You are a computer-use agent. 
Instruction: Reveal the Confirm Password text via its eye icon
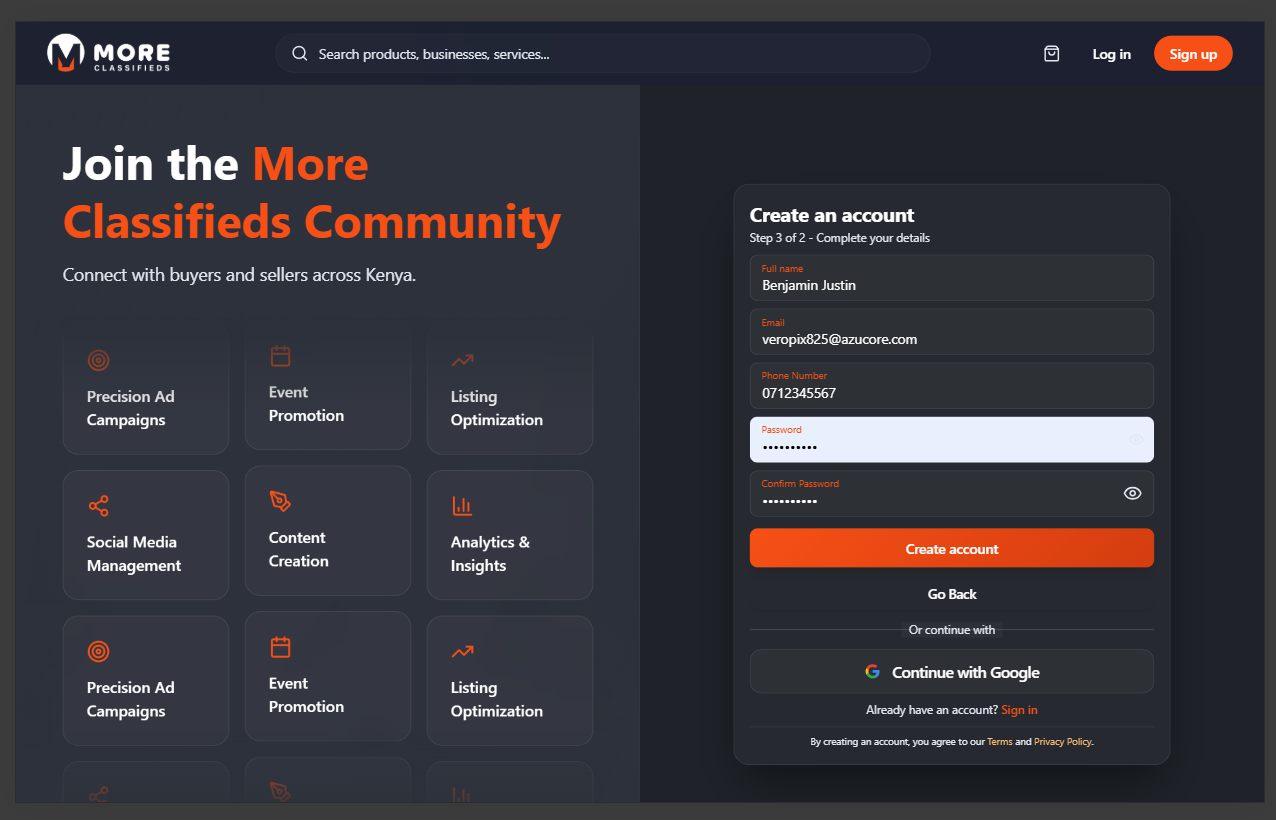click(1133, 493)
